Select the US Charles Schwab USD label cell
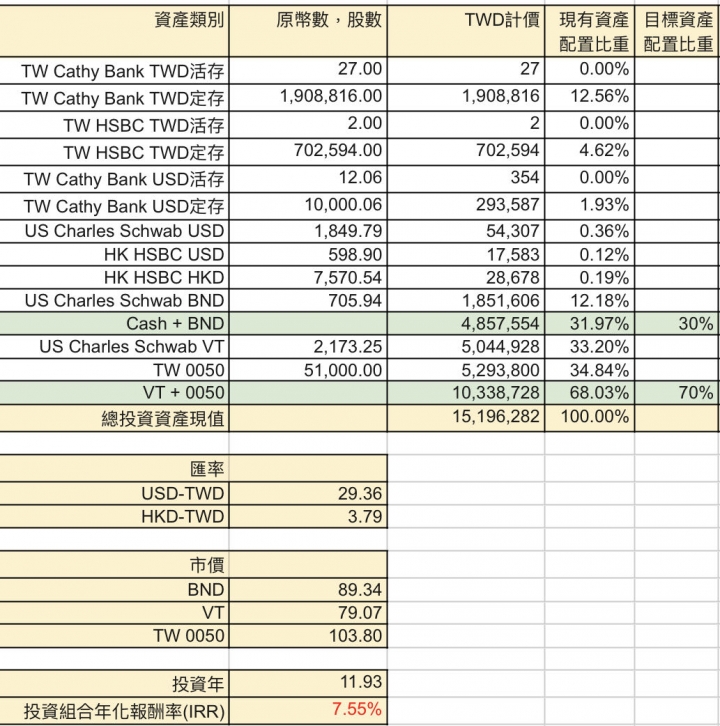 click(x=114, y=231)
